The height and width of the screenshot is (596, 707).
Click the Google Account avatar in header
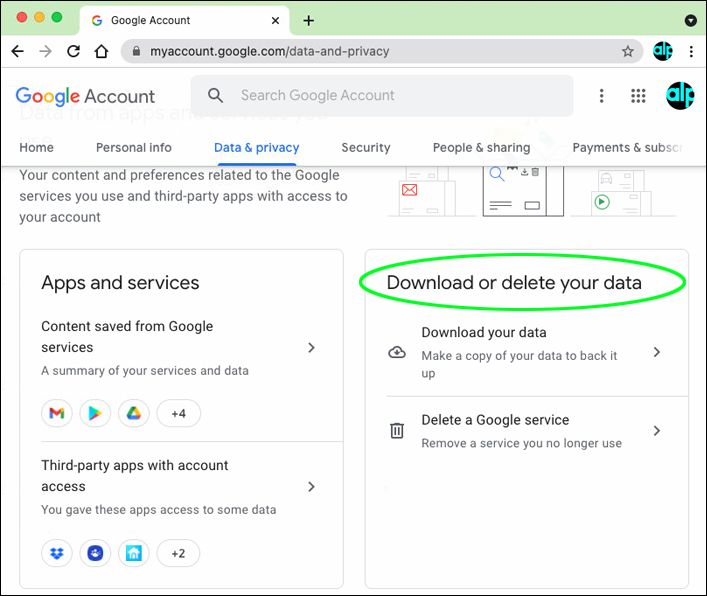point(680,96)
